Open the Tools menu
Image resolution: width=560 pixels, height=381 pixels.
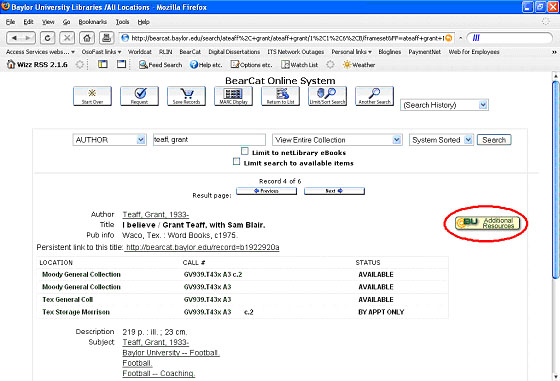[122, 22]
